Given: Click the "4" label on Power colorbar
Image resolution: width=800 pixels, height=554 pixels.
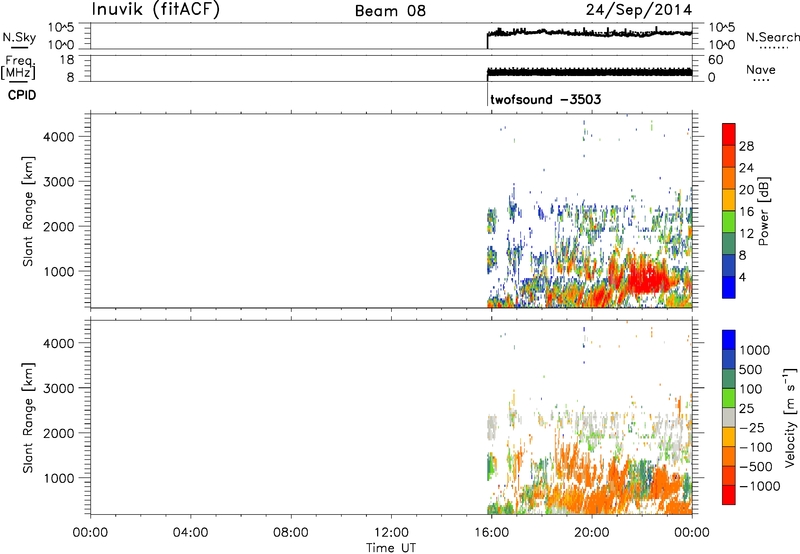Looking at the screenshot, I should (x=743, y=277).
